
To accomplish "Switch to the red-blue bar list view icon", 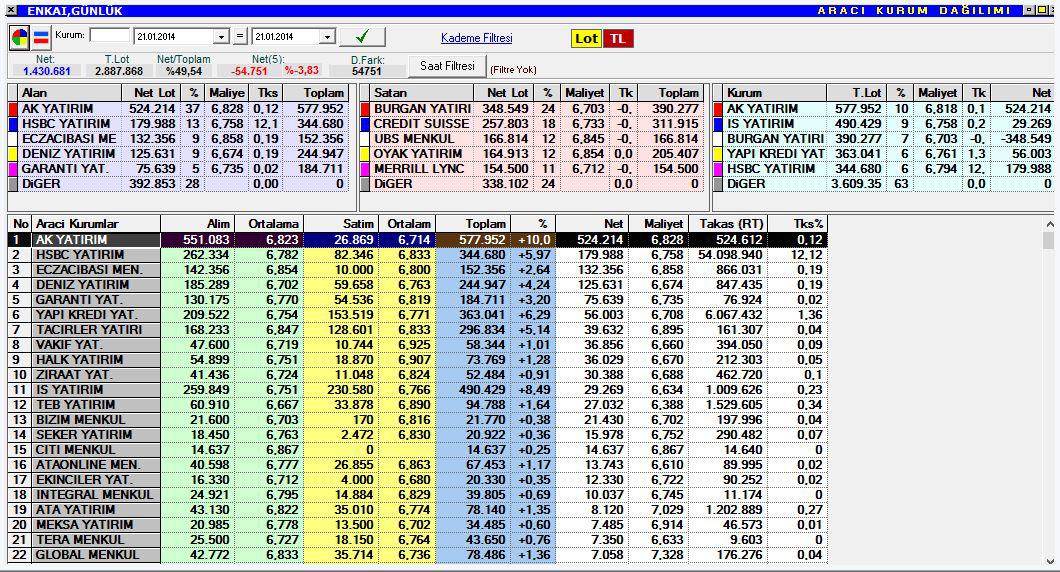I will [41, 37].
